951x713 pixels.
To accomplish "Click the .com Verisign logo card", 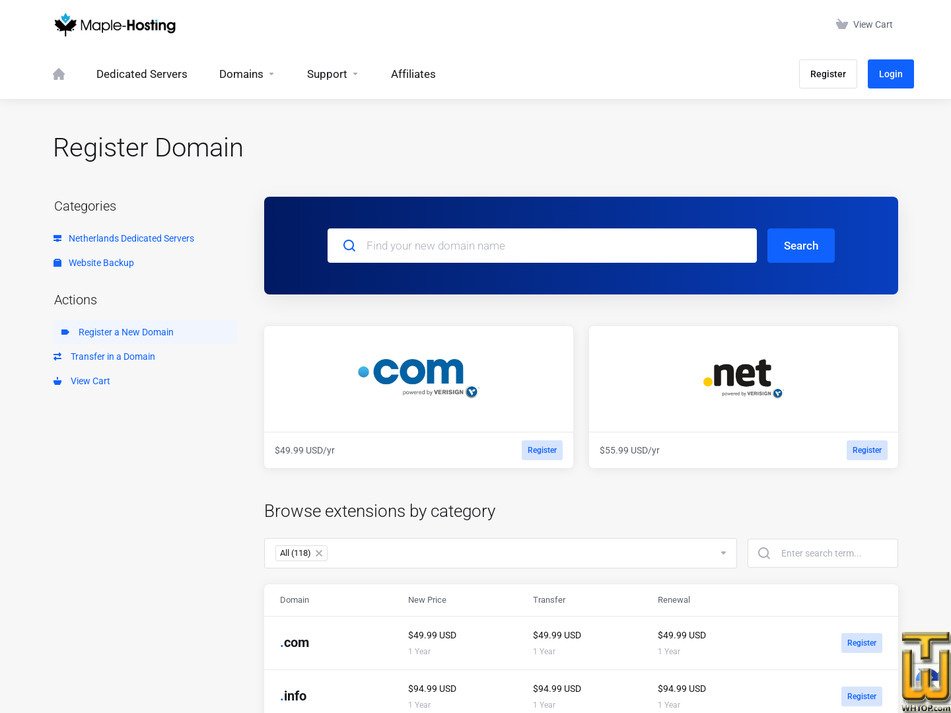I will [x=418, y=379].
